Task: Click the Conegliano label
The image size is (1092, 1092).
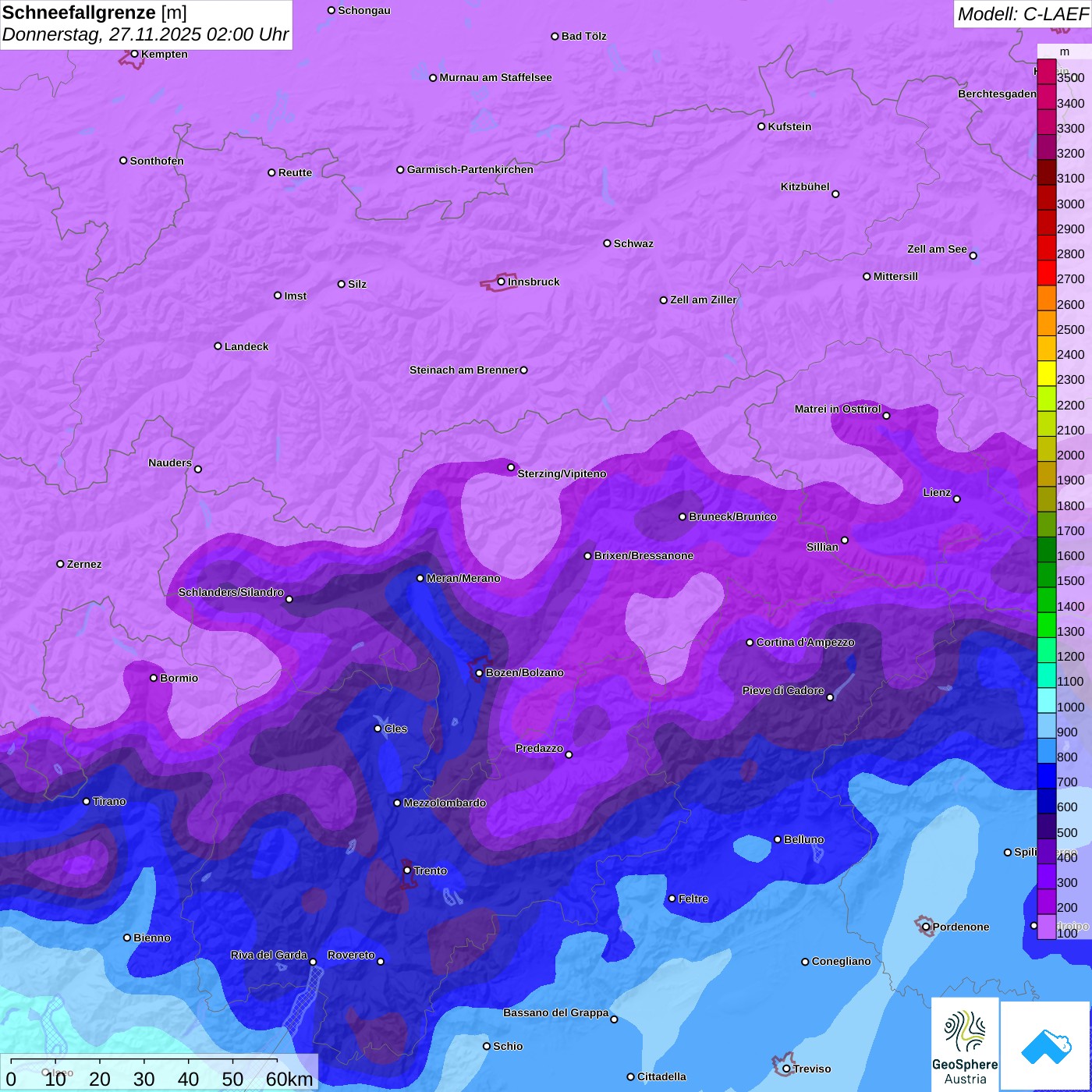Action: (842, 961)
